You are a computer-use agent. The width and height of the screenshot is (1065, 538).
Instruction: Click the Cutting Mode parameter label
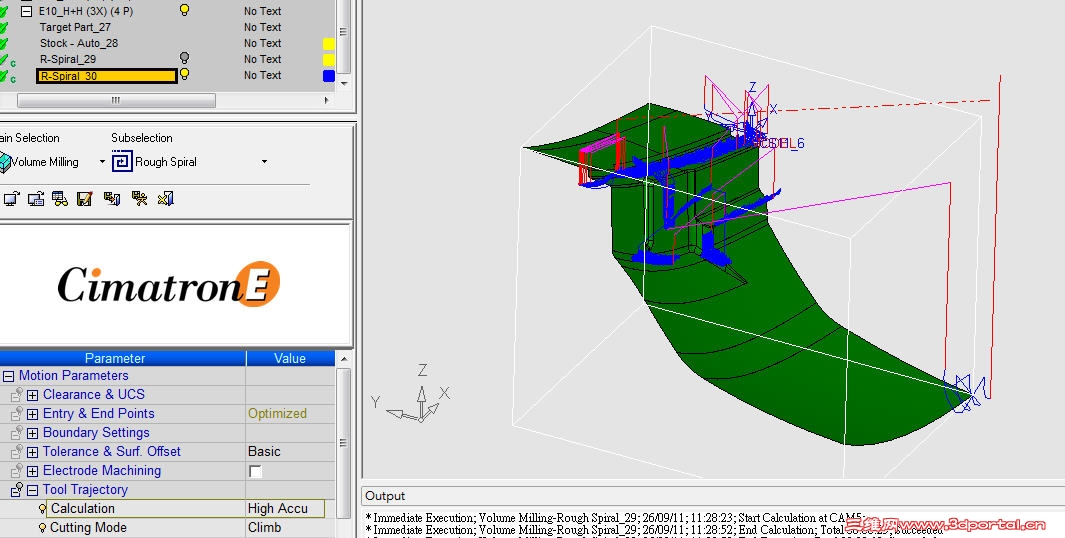[88, 527]
